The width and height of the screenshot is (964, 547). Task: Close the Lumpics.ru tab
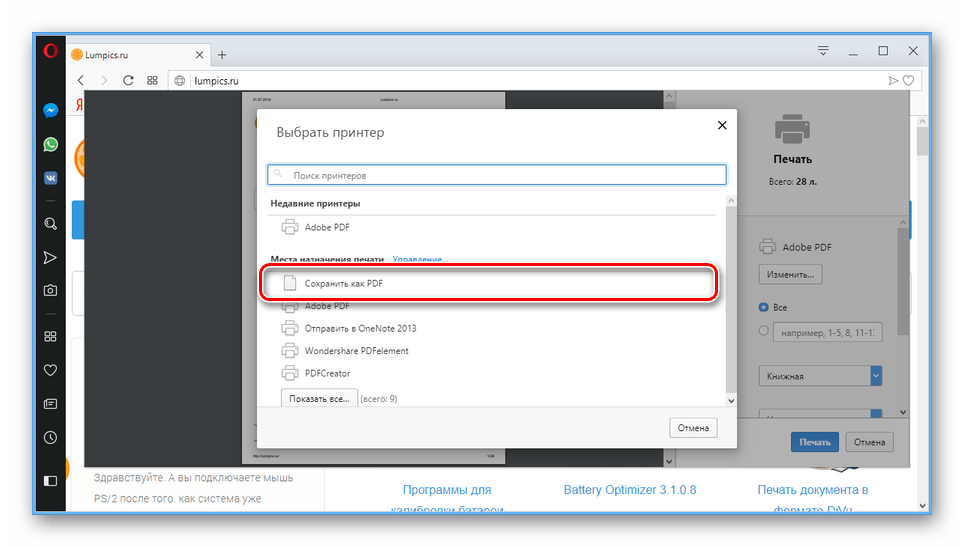click(x=199, y=55)
